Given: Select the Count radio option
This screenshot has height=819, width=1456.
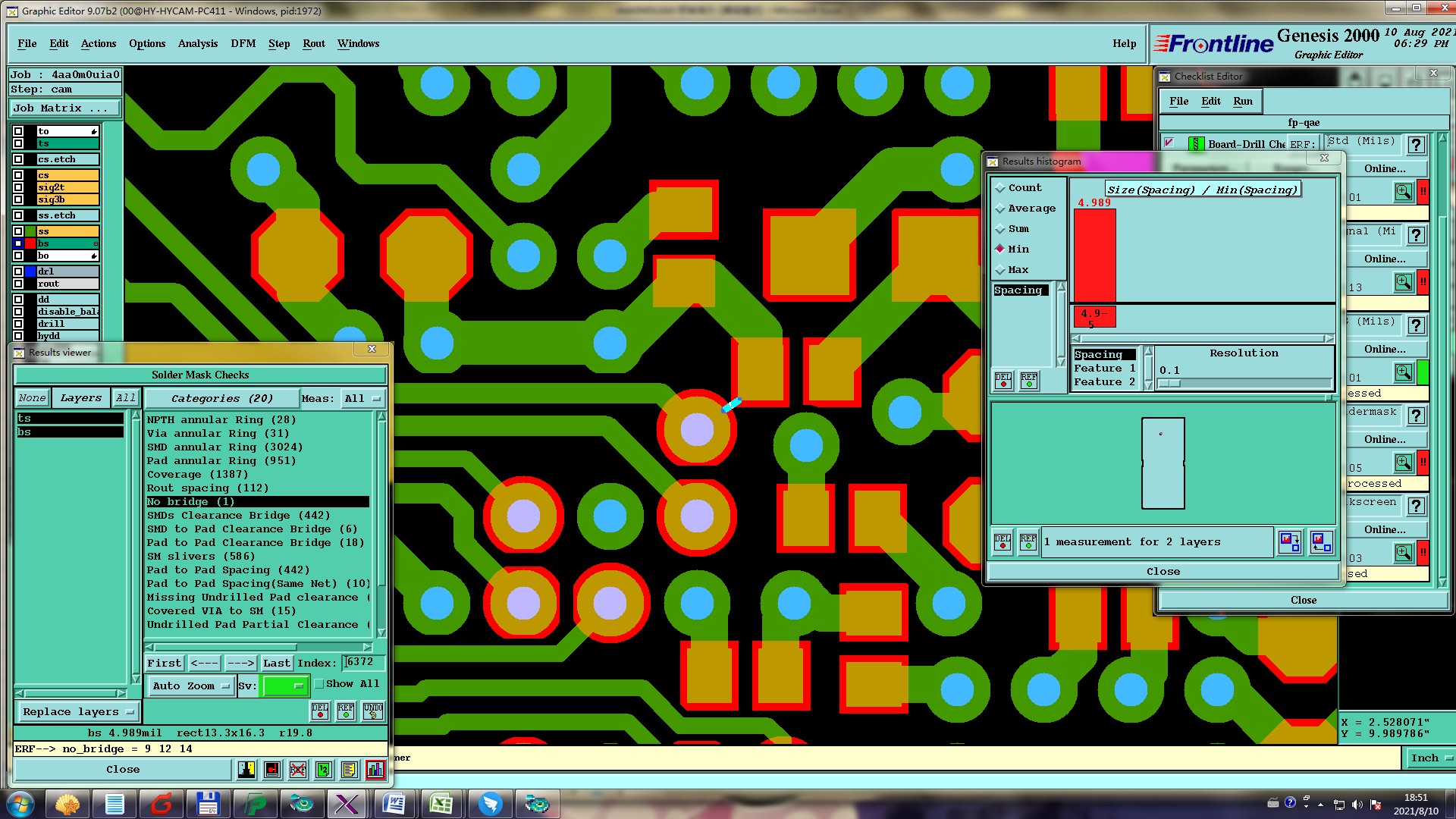Looking at the screenshot, I should pyautogui.click(x=1000, y=188).
